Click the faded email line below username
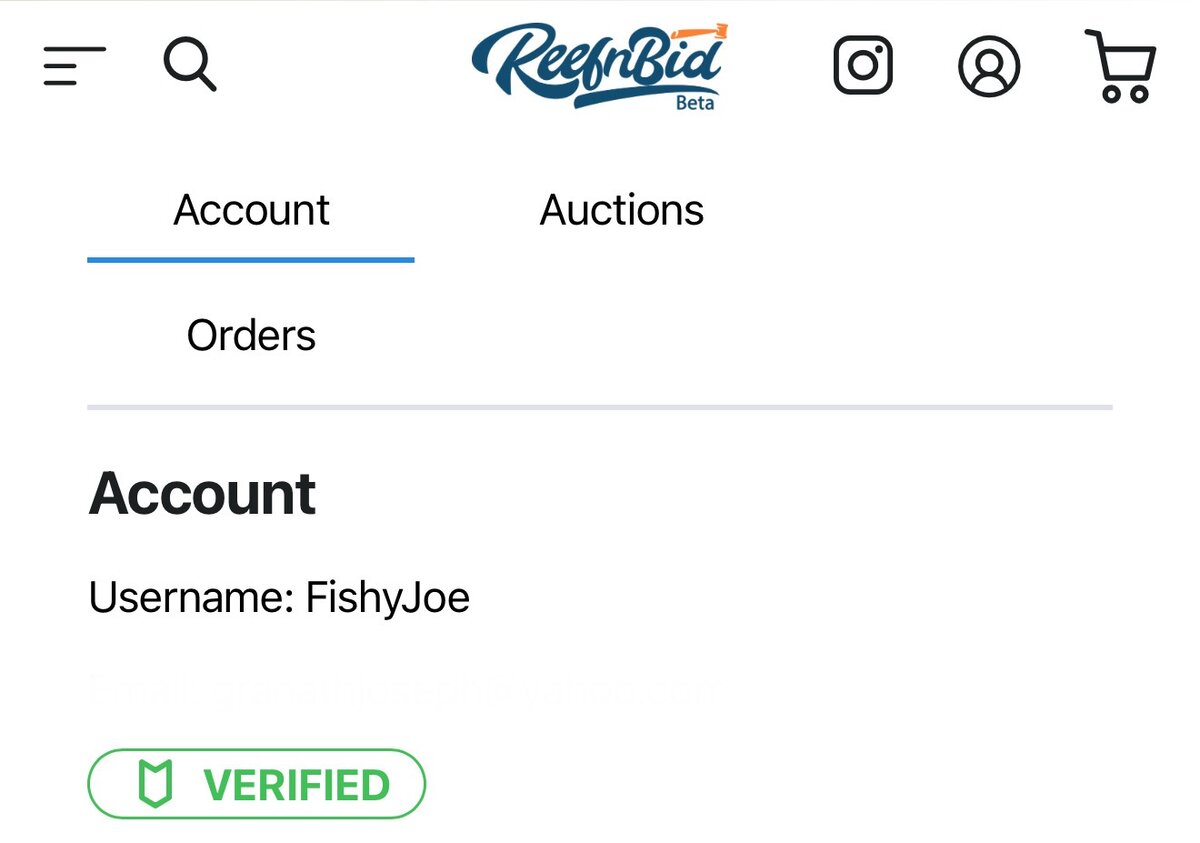Image resolution: width=1200 pixels, height=843 pixels. click(x=405, y=690)
